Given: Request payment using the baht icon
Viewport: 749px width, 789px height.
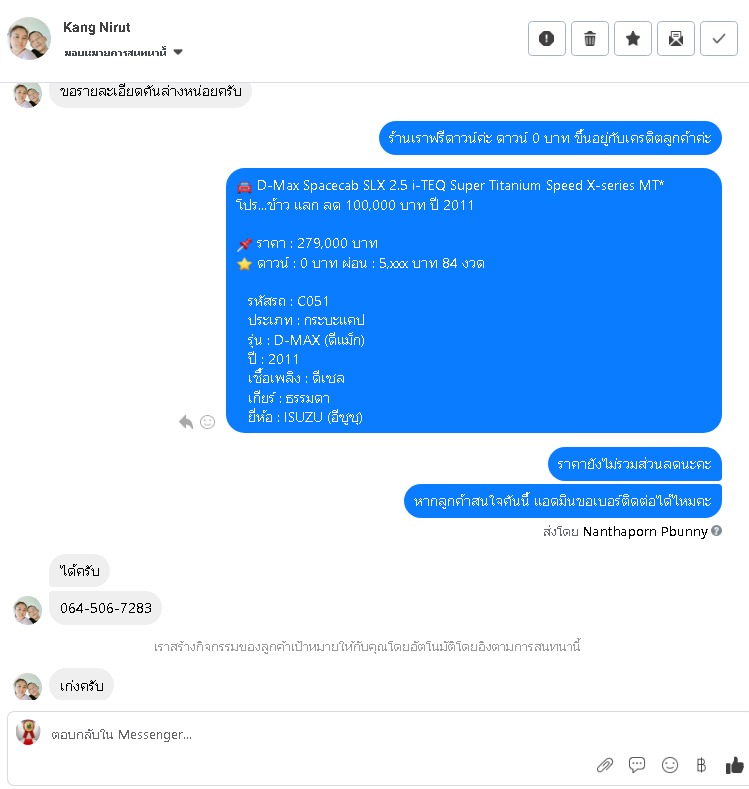Looking at the screenshot, I should [701, 765].
